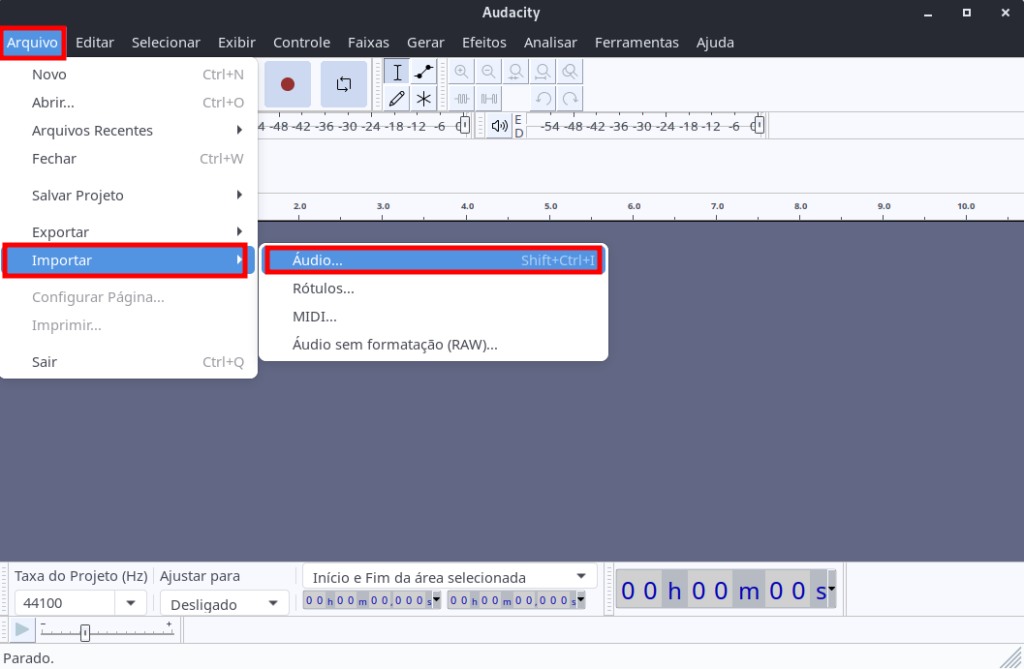This screenshot has height=669, width=1024.
Task: Open the Início e Fim da área selecionada dropdown
Action: 449,578
